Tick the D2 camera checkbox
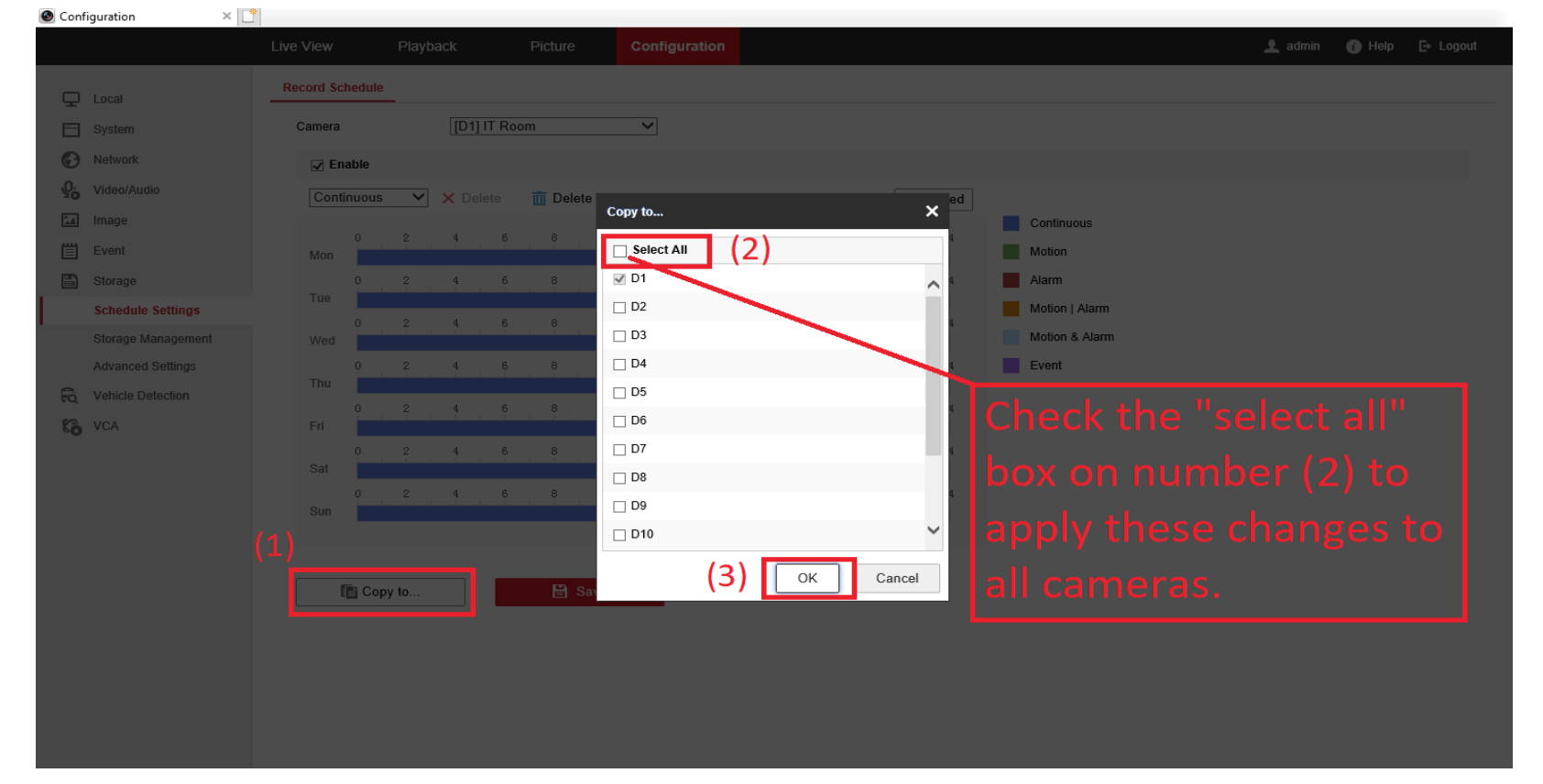 (x=619, y=308)
